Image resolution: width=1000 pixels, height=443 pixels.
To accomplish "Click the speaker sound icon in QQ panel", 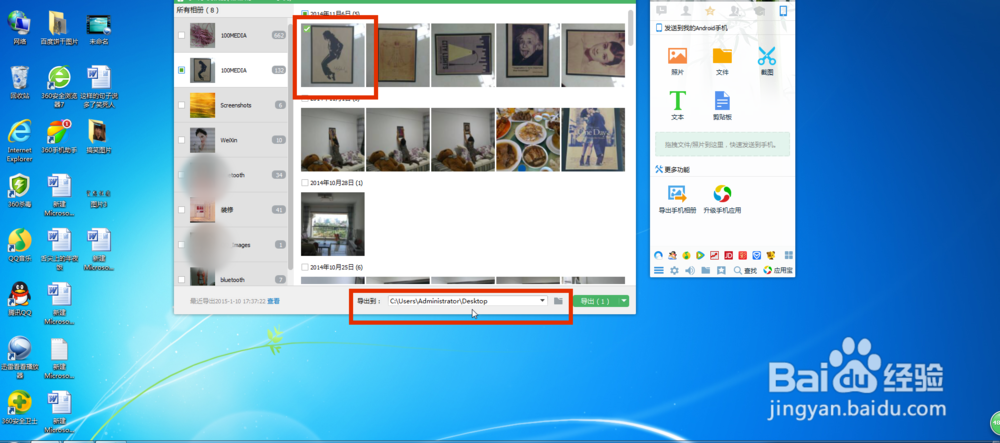I will (689, 270).
